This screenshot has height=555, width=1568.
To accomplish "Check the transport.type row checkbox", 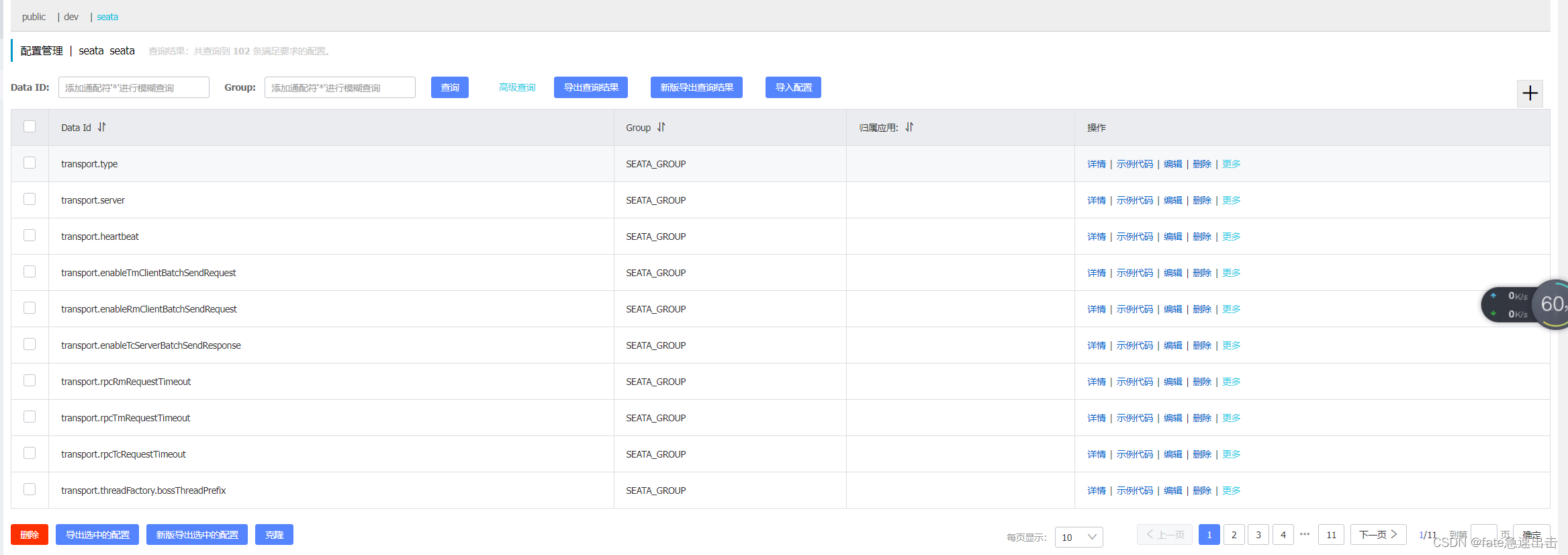I will [30, 163].
